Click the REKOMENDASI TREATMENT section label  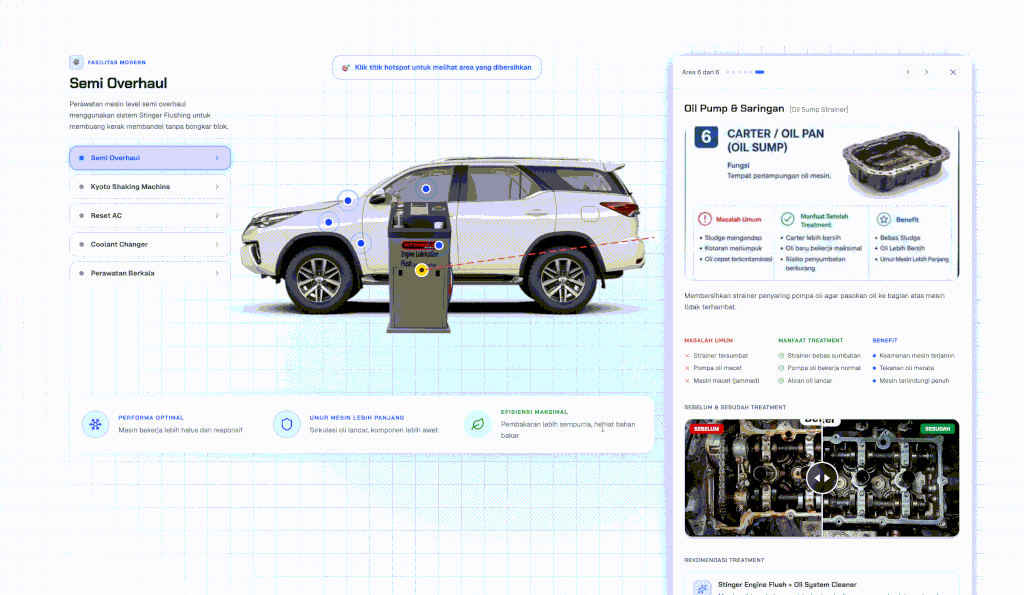724,560
